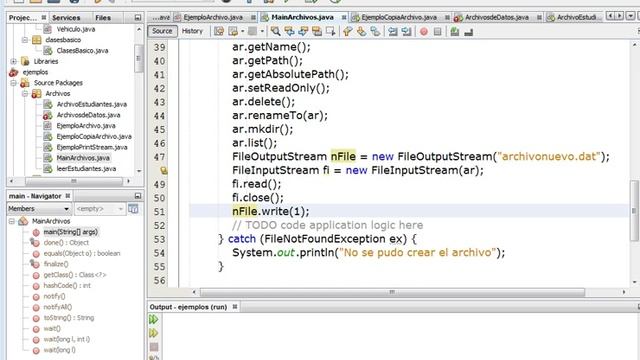Close the Output - ejemplos (run) tab
This screenshot has width=640, height=360.
pos(235,307)
